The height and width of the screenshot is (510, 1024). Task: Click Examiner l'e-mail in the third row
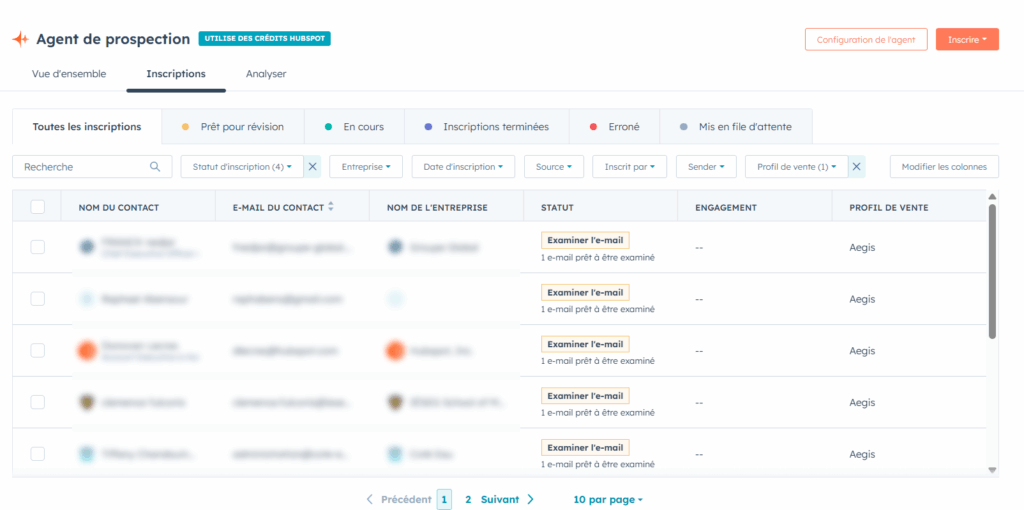pos(585,343)
